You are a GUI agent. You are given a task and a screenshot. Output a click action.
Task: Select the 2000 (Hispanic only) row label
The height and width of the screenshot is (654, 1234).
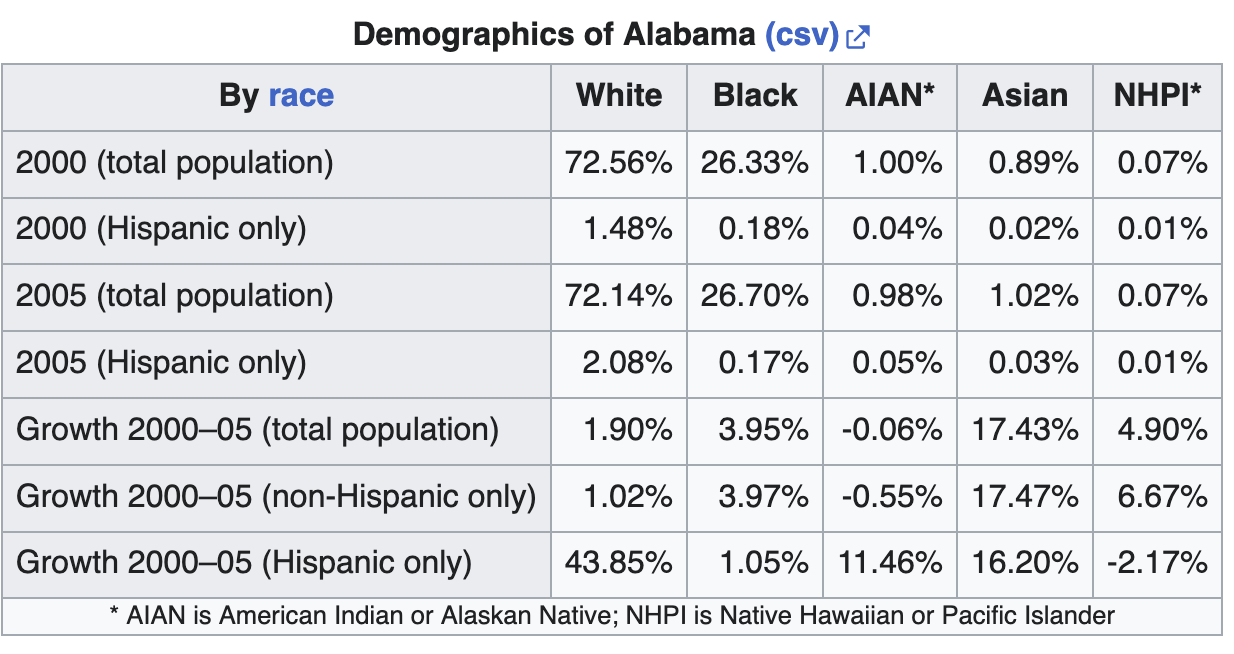[x=161, y=229]
